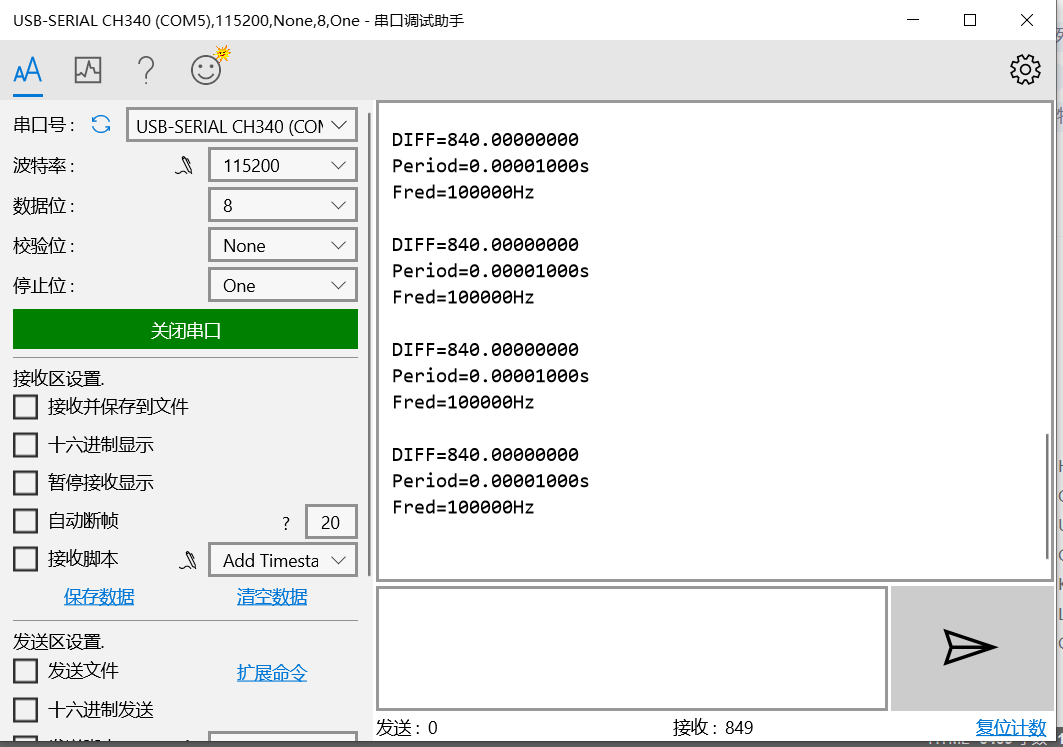Open the baud rate dropdown
1063x747 pixels.
(282, 164)
